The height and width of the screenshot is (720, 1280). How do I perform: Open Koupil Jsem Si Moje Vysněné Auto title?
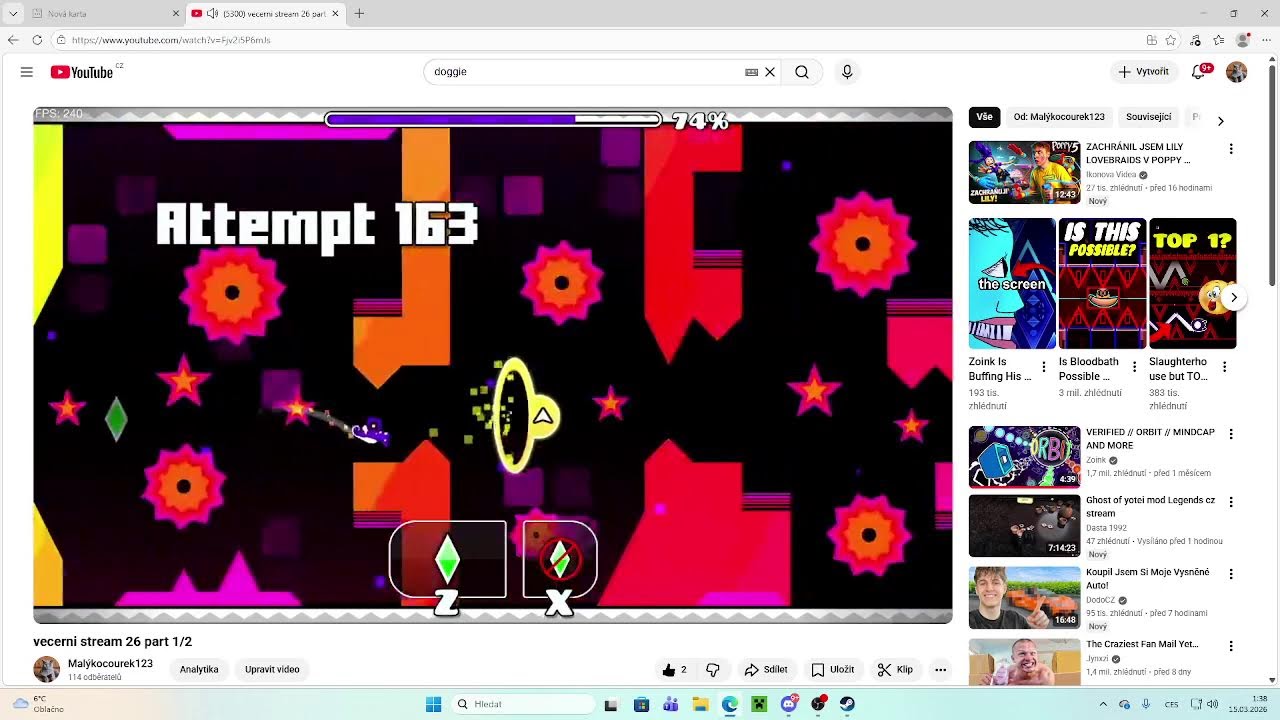pyautogui.click(x=1148, y=578)
